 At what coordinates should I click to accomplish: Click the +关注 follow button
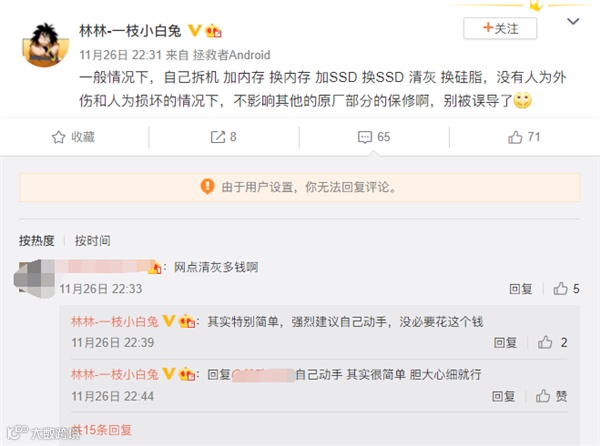click(500, 28)
